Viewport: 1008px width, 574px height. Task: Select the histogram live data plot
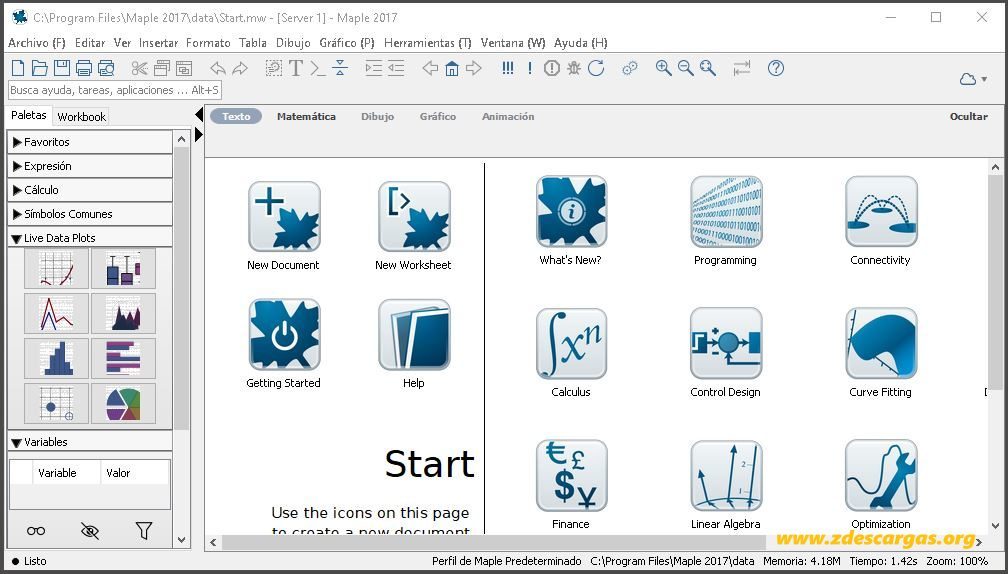57,359
